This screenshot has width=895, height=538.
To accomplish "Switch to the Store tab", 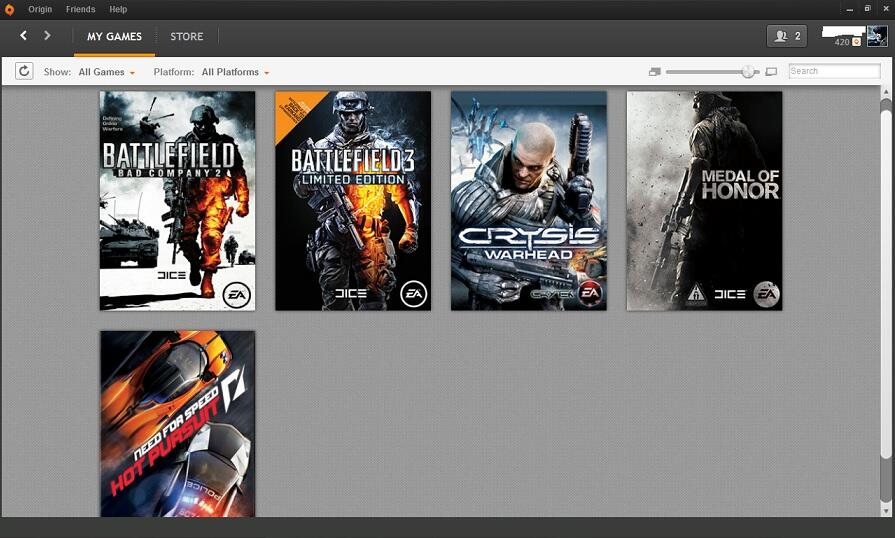I will tap(187, 37).
